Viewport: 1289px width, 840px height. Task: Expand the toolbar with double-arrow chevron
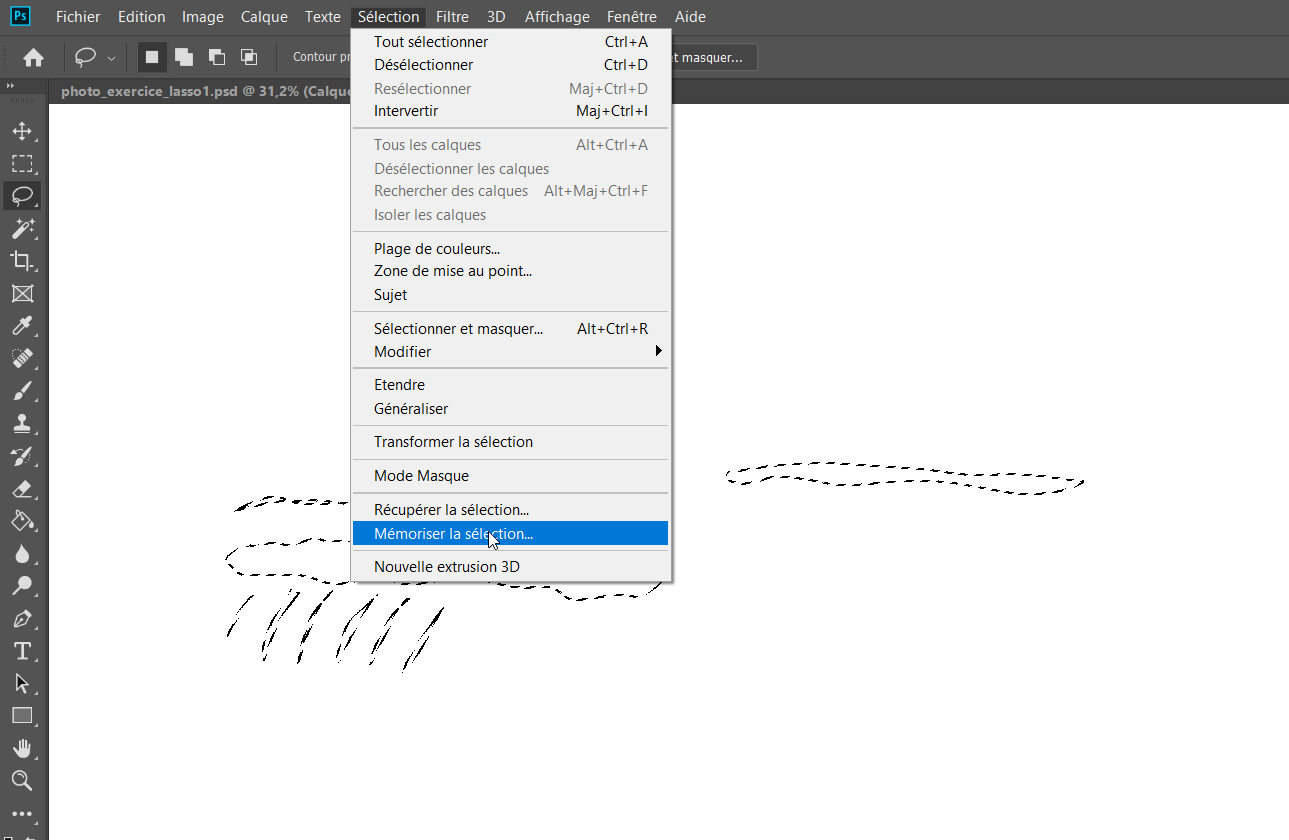point(10,87)
